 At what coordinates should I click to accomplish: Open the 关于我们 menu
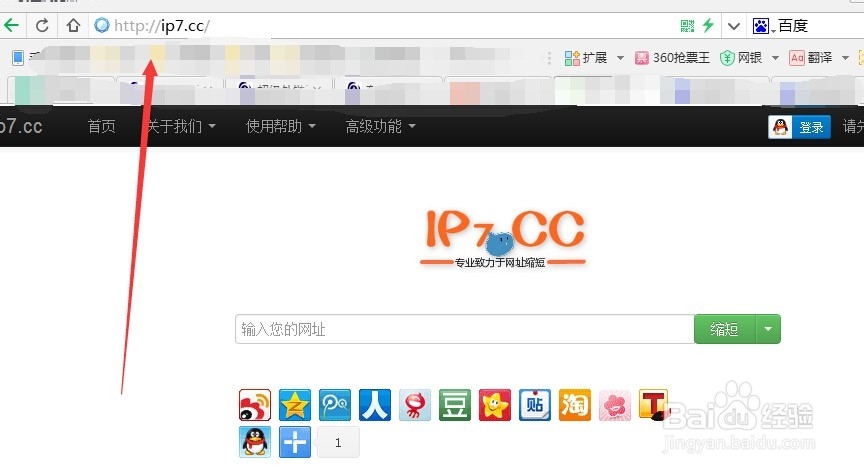point(181,126)
